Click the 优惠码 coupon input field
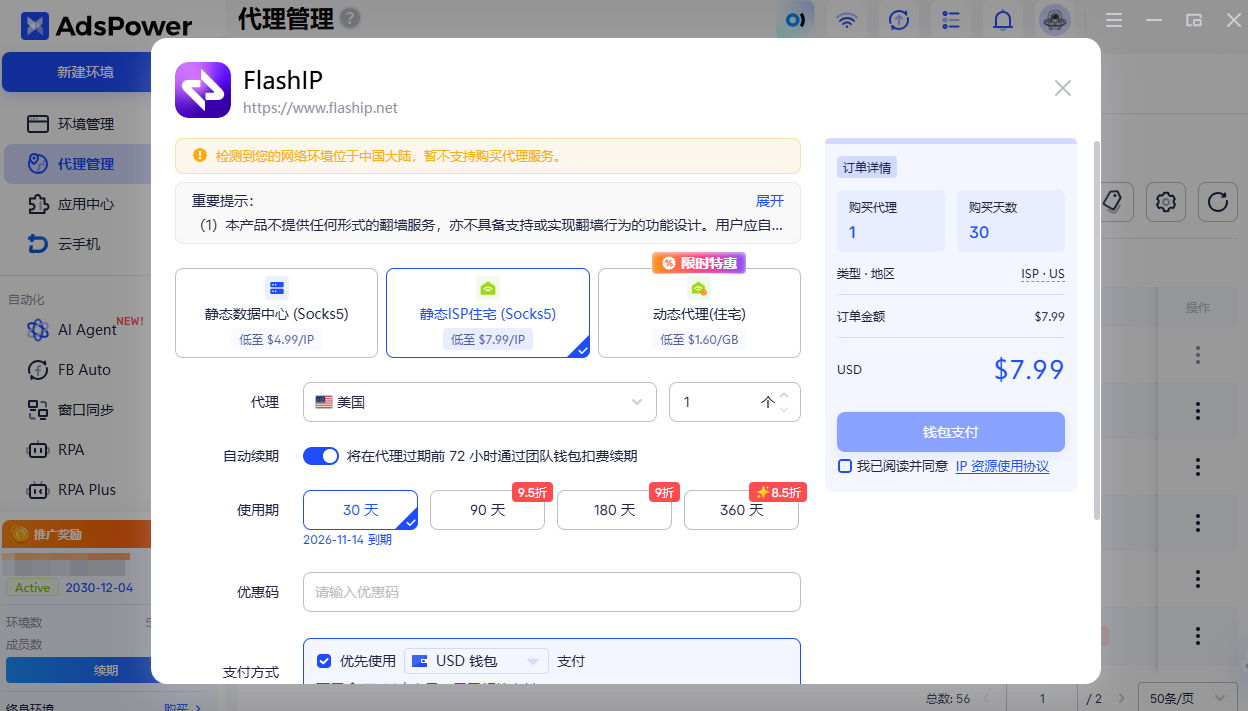 (552, 592)
